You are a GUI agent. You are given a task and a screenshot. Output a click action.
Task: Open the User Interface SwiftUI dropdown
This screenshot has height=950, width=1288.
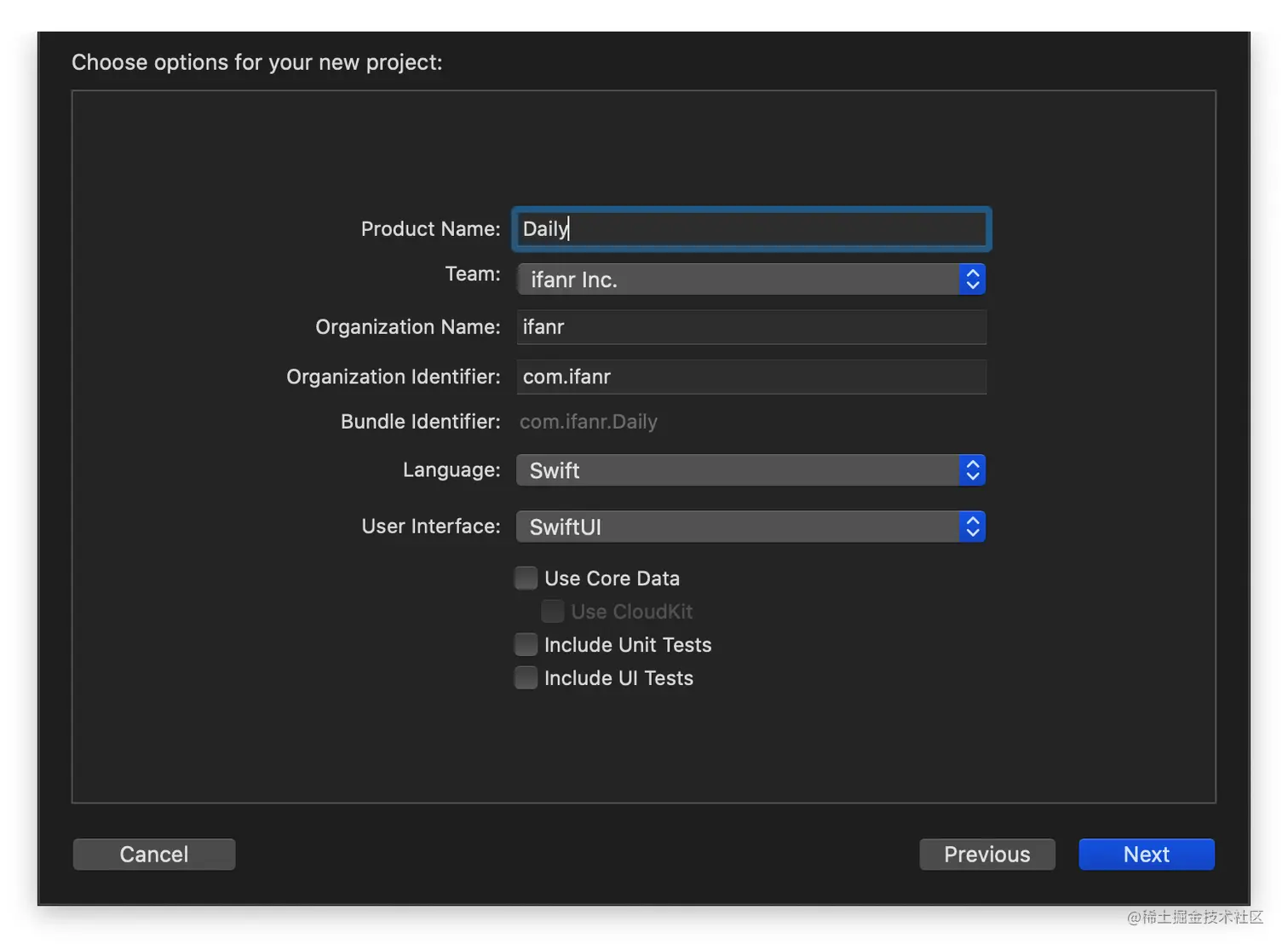point(737,527)
